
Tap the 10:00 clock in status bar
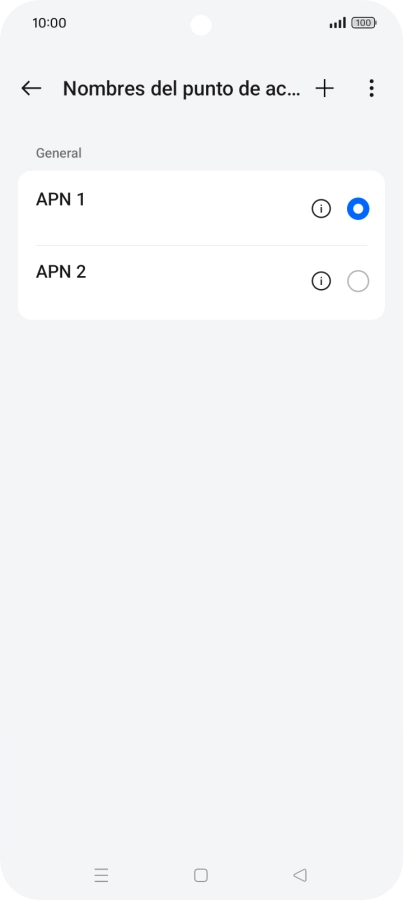click(x=49, y=23)
